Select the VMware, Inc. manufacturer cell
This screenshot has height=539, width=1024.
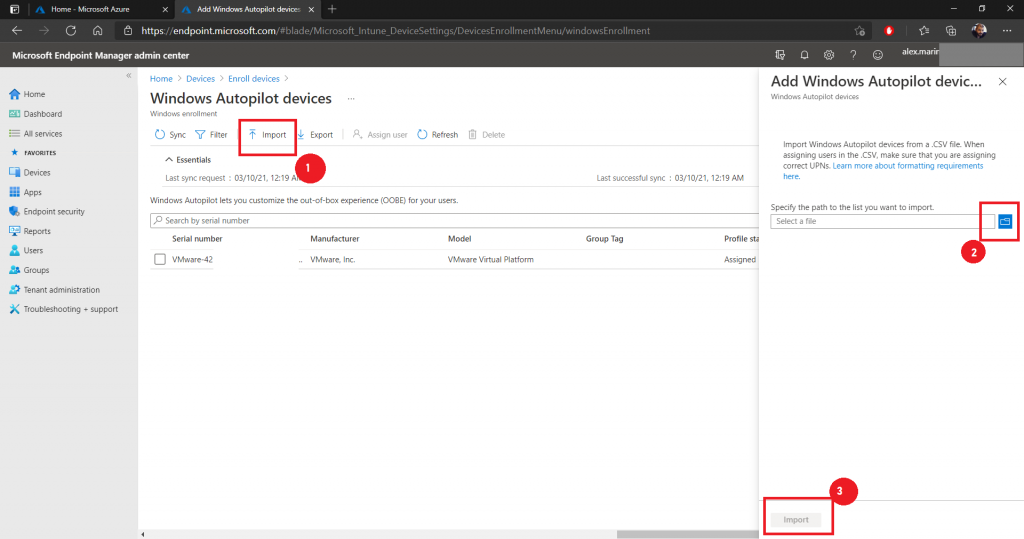coord(332,259)
